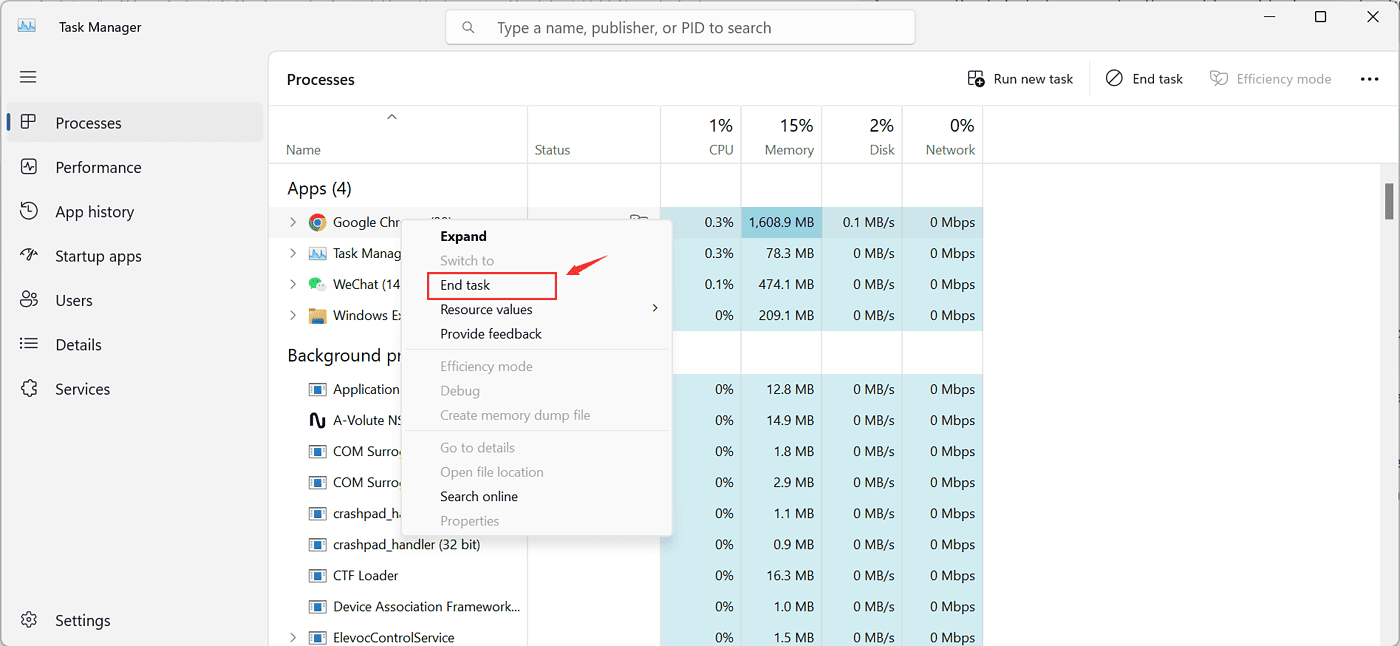Click the crashpad_handler (32 bit) icon

click(x=318, y=544)
